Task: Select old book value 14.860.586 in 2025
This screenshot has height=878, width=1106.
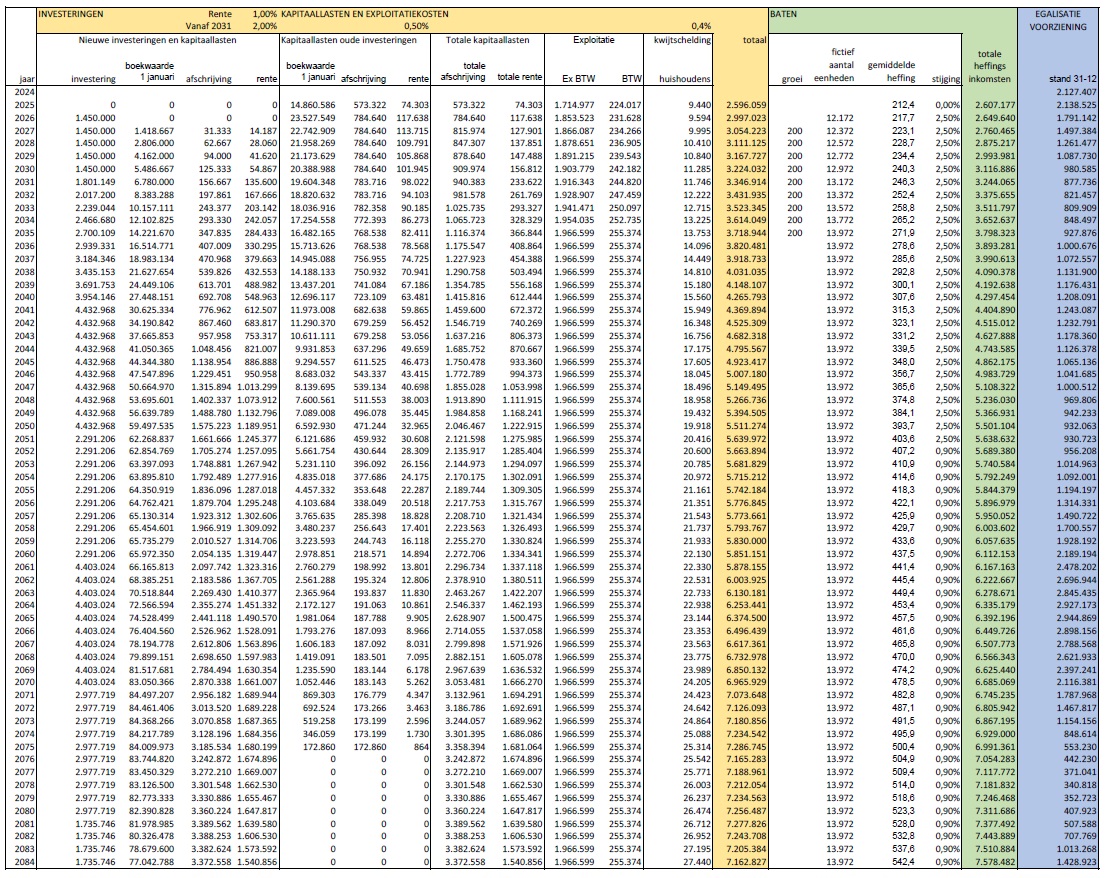Action: point(314,105)
